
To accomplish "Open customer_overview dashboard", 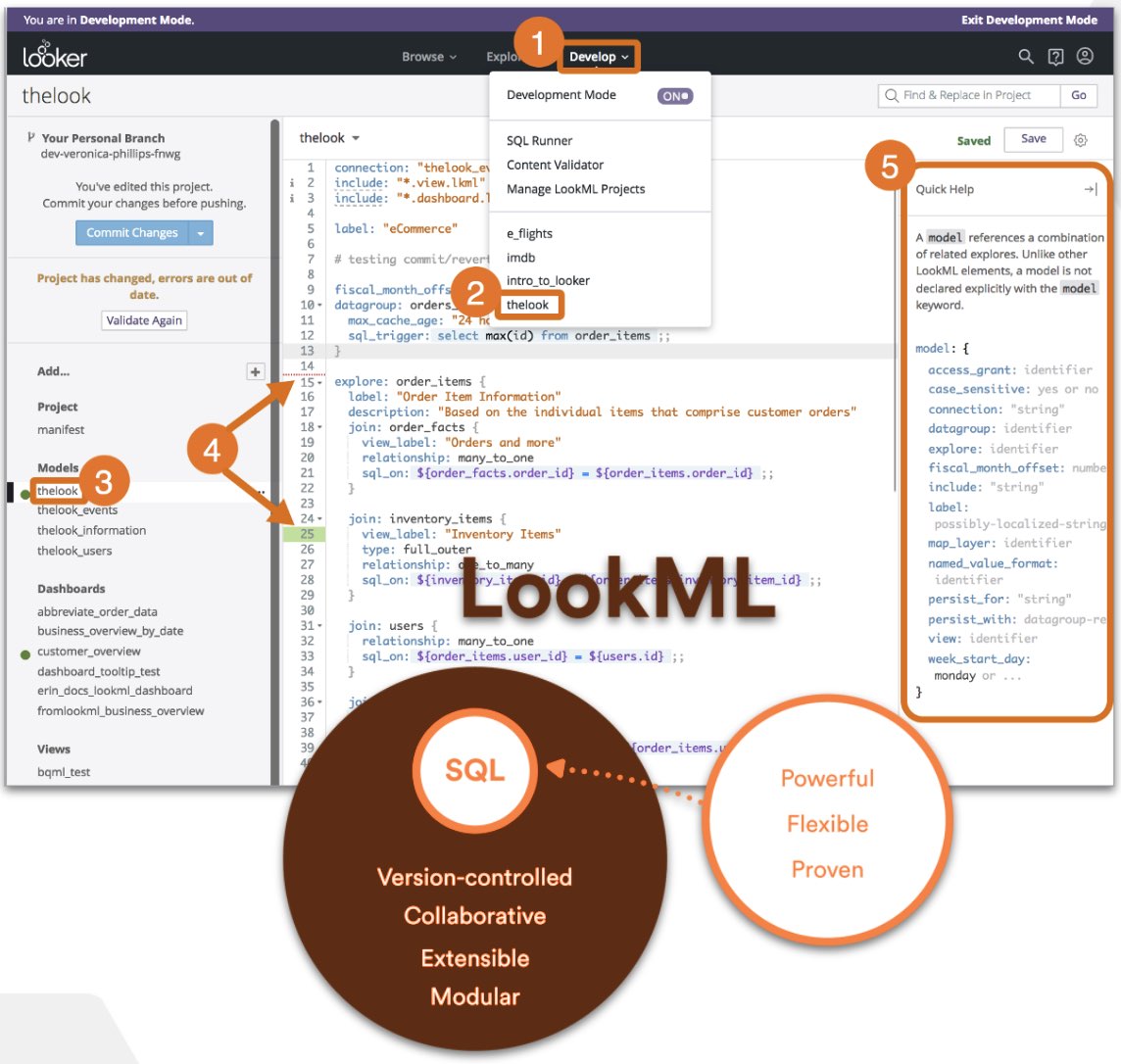I will [x=88, y=652].
